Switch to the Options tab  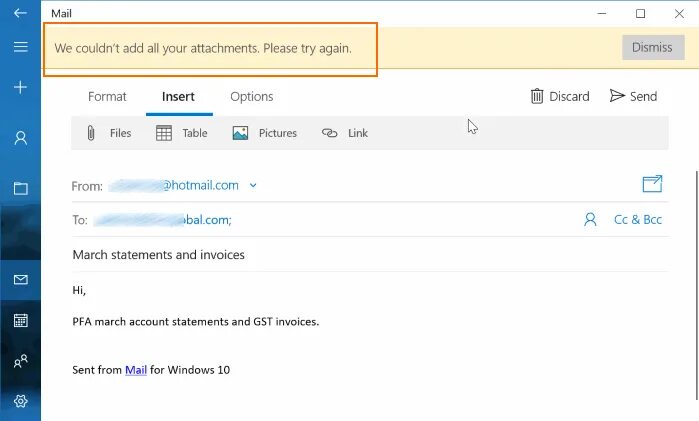point(251,96)
